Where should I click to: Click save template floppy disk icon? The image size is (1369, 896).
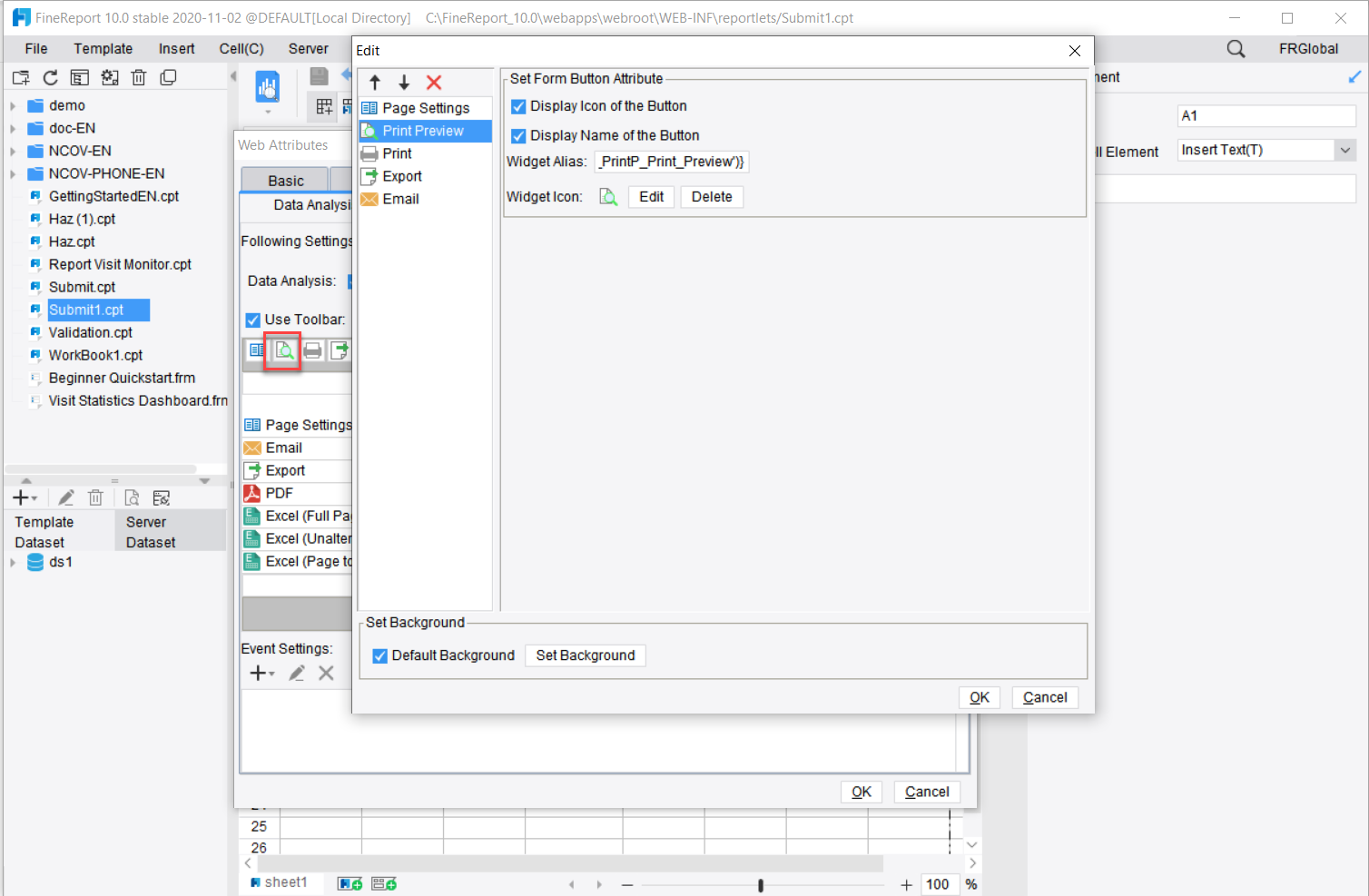coord(319,76)
